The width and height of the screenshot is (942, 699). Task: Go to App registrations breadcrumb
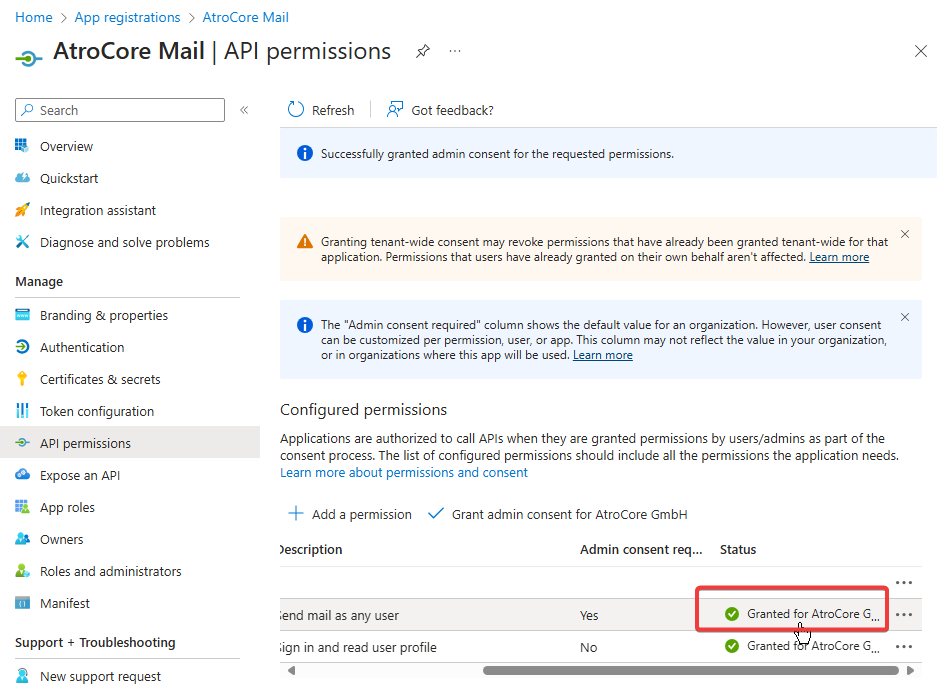click(127, 17)
